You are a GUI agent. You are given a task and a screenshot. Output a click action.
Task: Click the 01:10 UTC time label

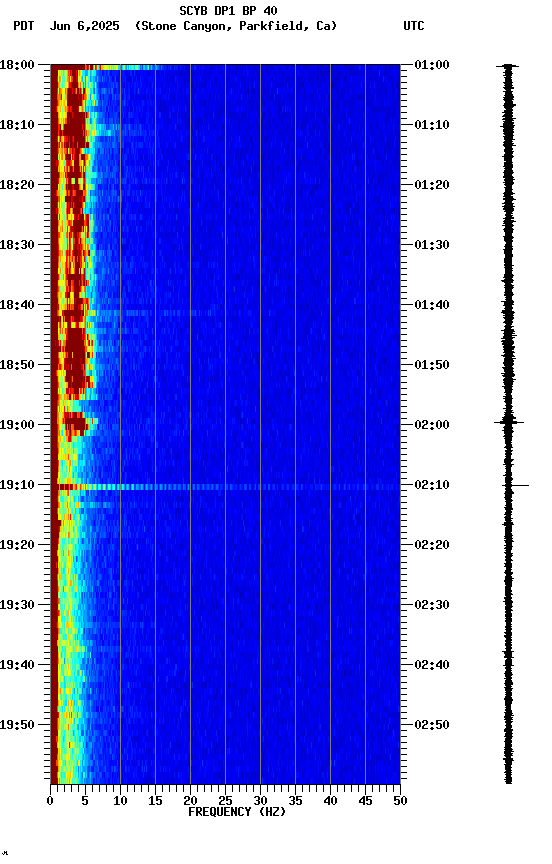coord(432,125)
